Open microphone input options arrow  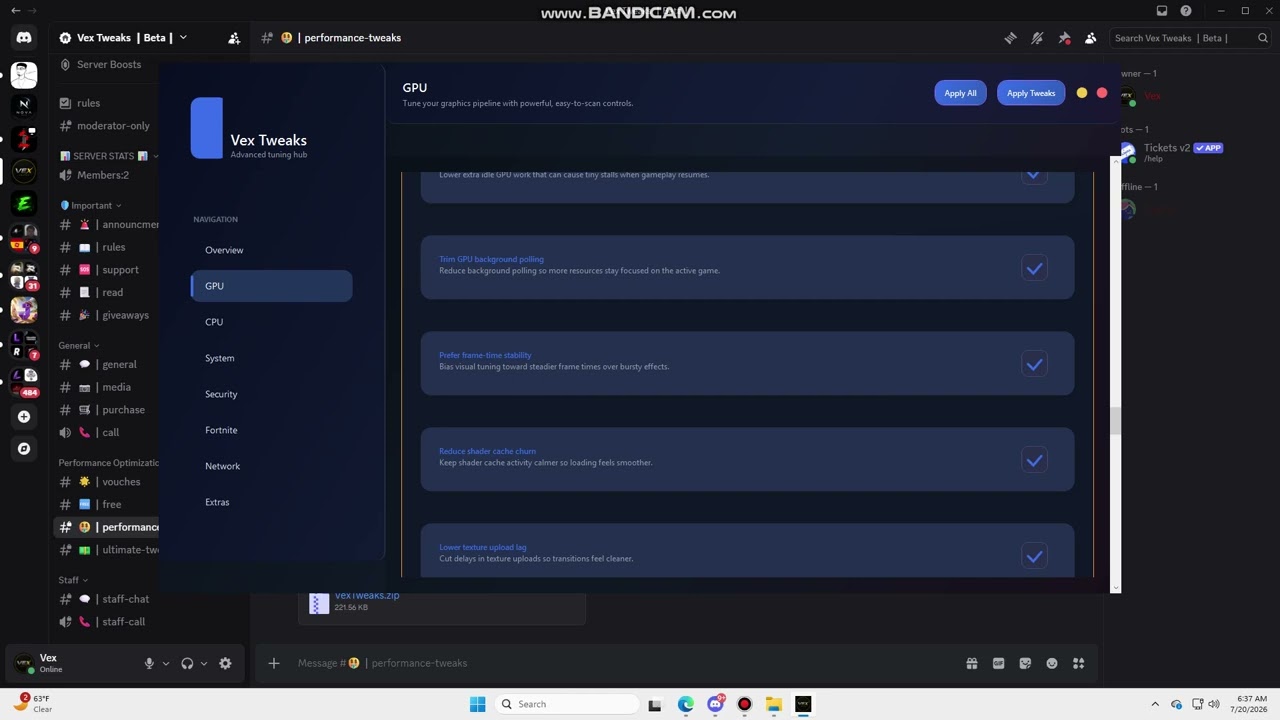(x=166, y=663)
